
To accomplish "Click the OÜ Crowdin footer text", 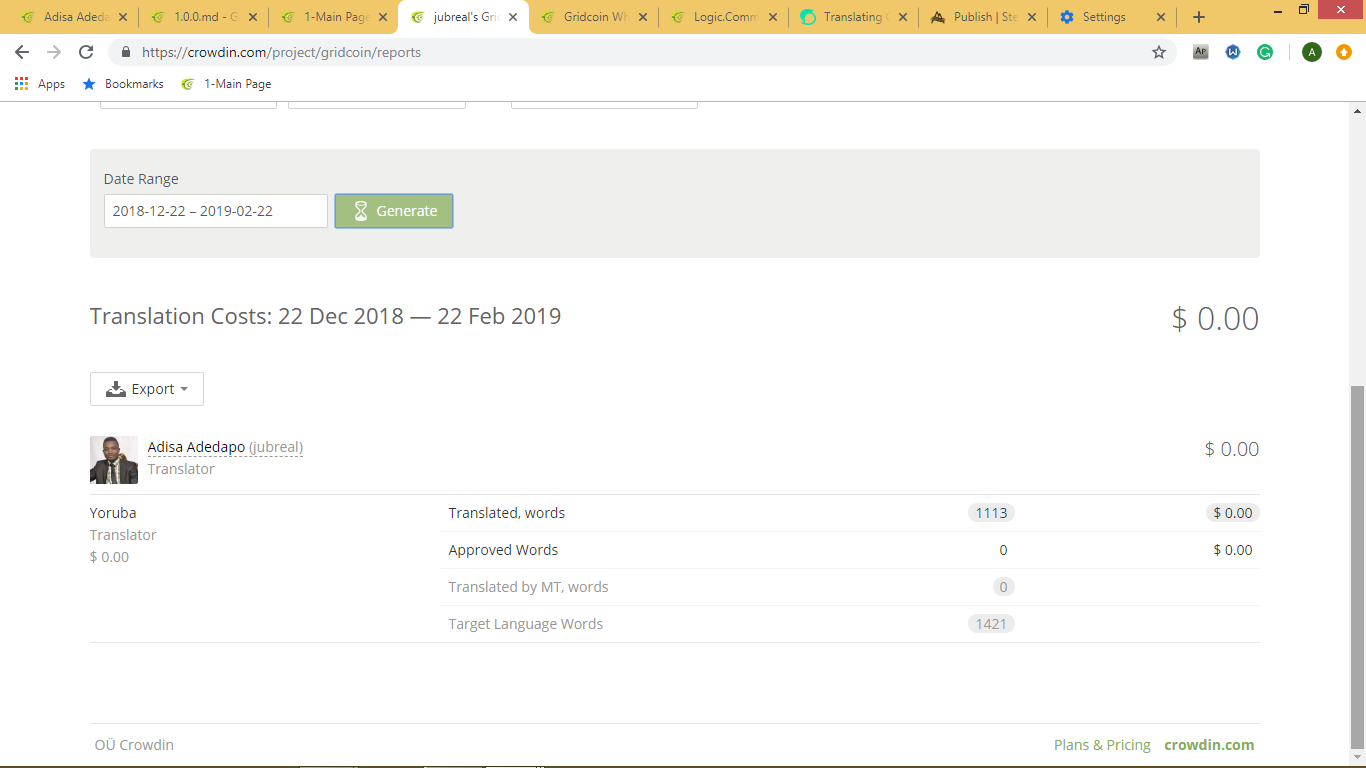I will pos(134,744).
